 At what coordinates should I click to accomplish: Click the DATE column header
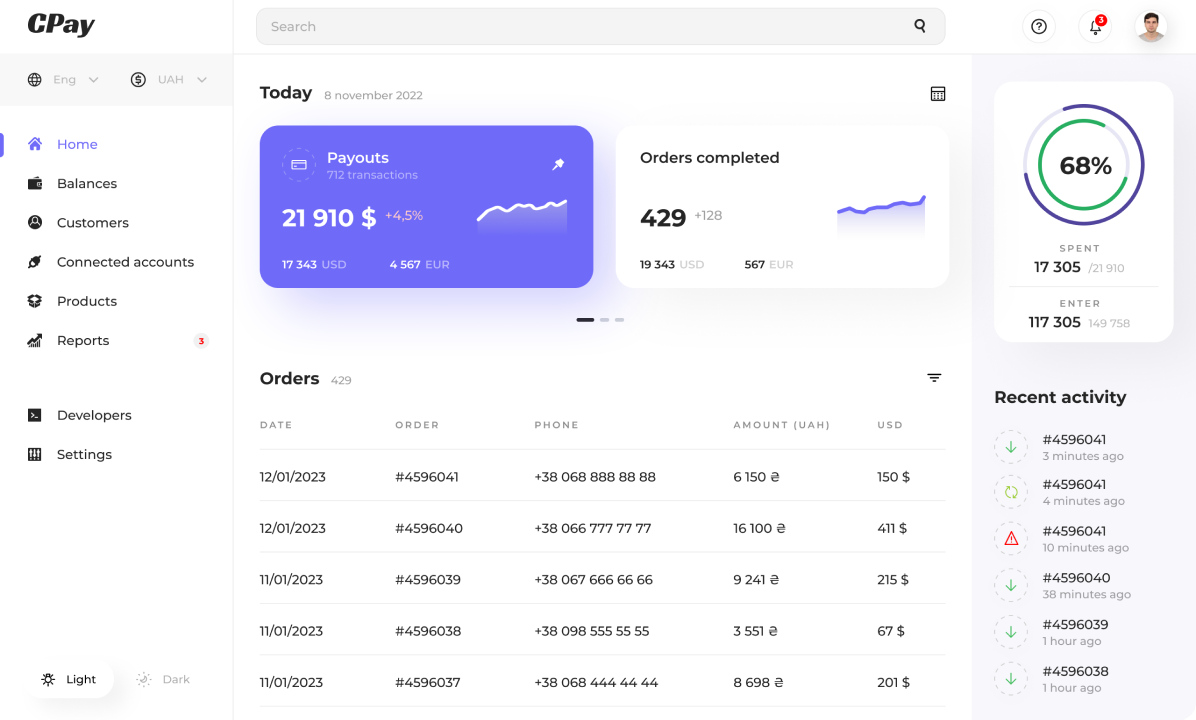click(x=276, y=425)
